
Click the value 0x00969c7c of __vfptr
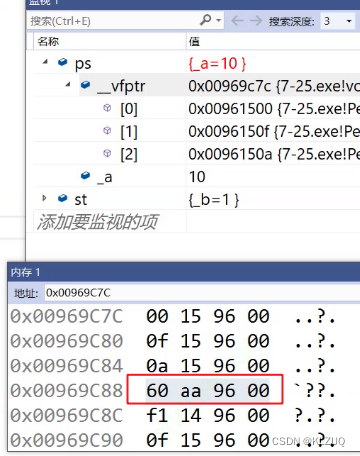229,86
